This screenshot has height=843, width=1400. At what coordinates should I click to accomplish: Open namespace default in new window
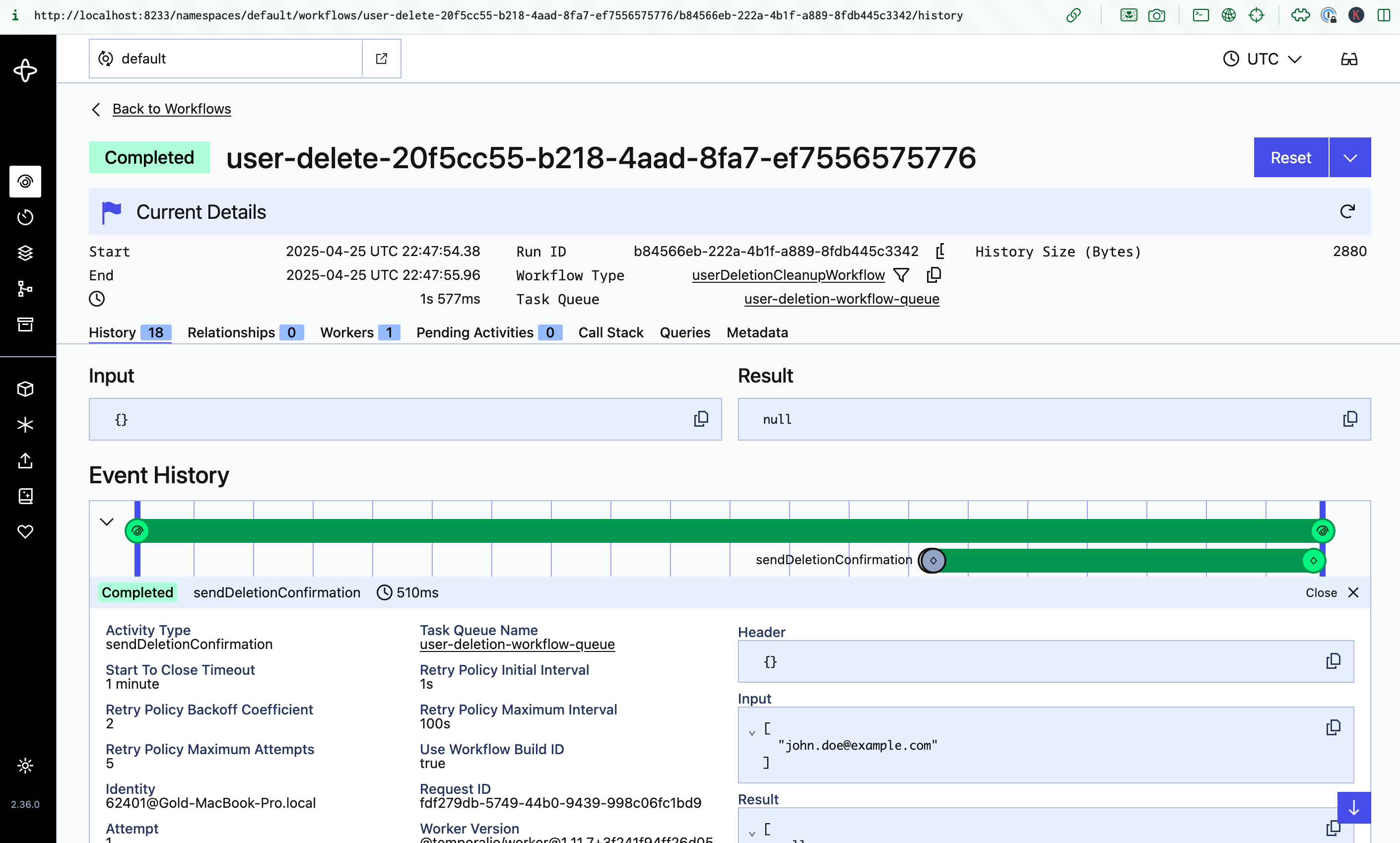[x=382, y=59]
